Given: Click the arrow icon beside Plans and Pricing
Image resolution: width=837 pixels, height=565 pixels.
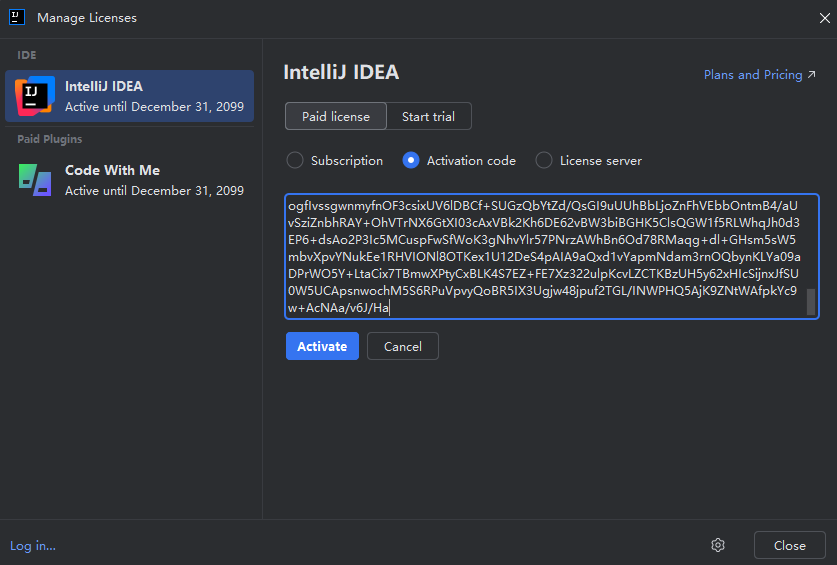Looking at the screenshot, I should coord(812,75).
